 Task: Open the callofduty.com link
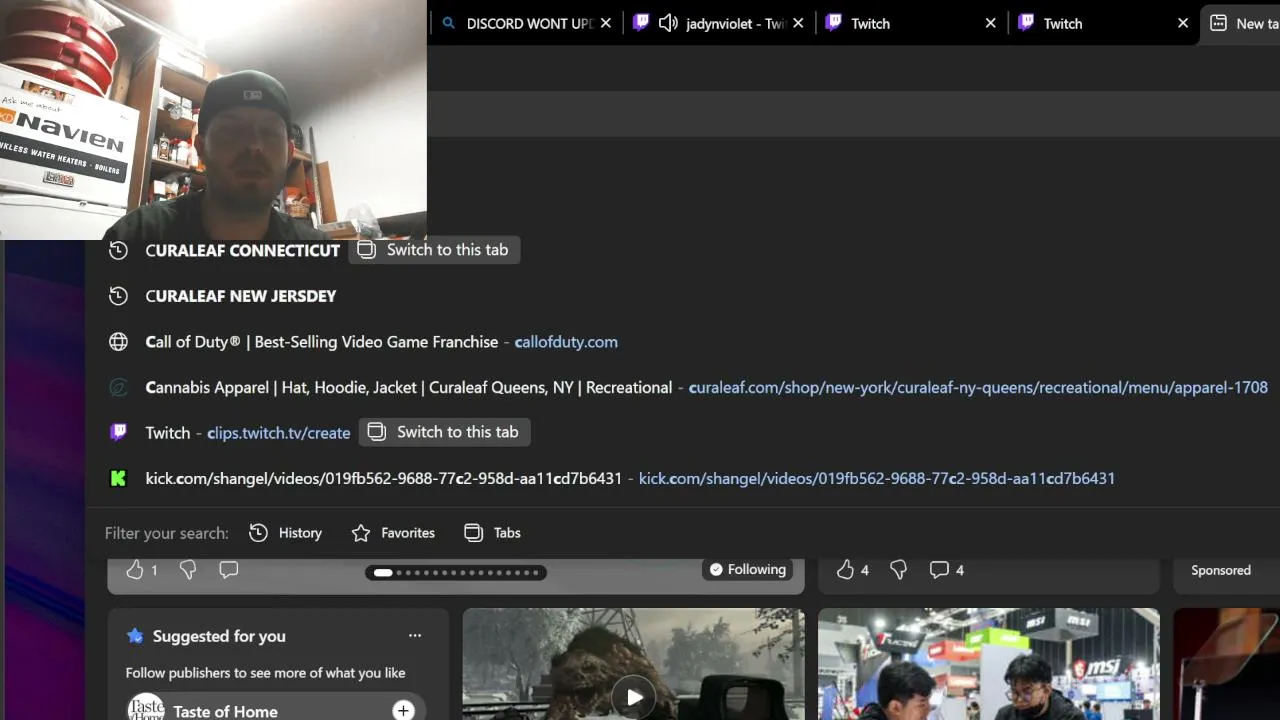[566, 342]
